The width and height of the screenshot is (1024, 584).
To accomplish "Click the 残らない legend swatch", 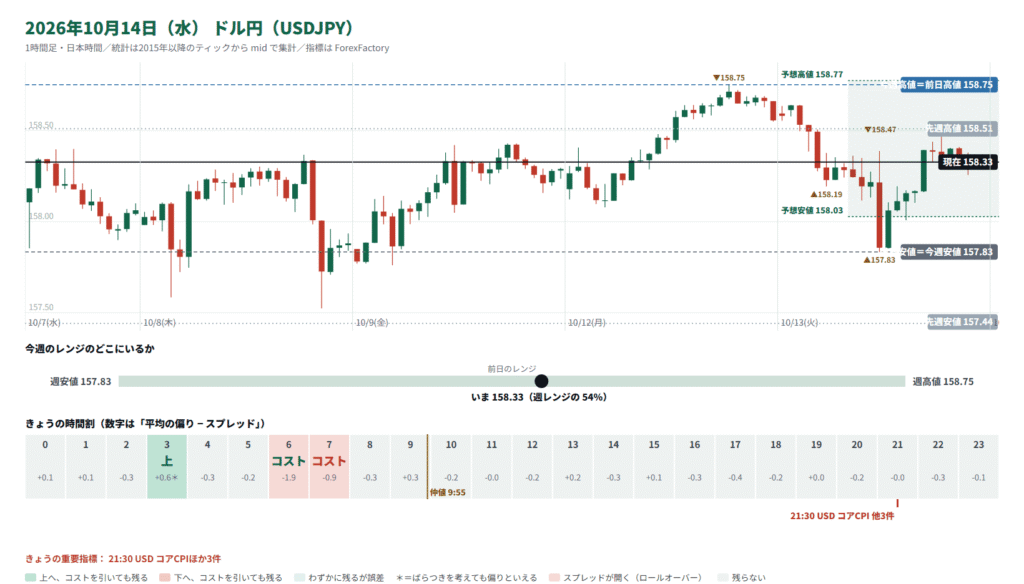I will coord(722,577).
